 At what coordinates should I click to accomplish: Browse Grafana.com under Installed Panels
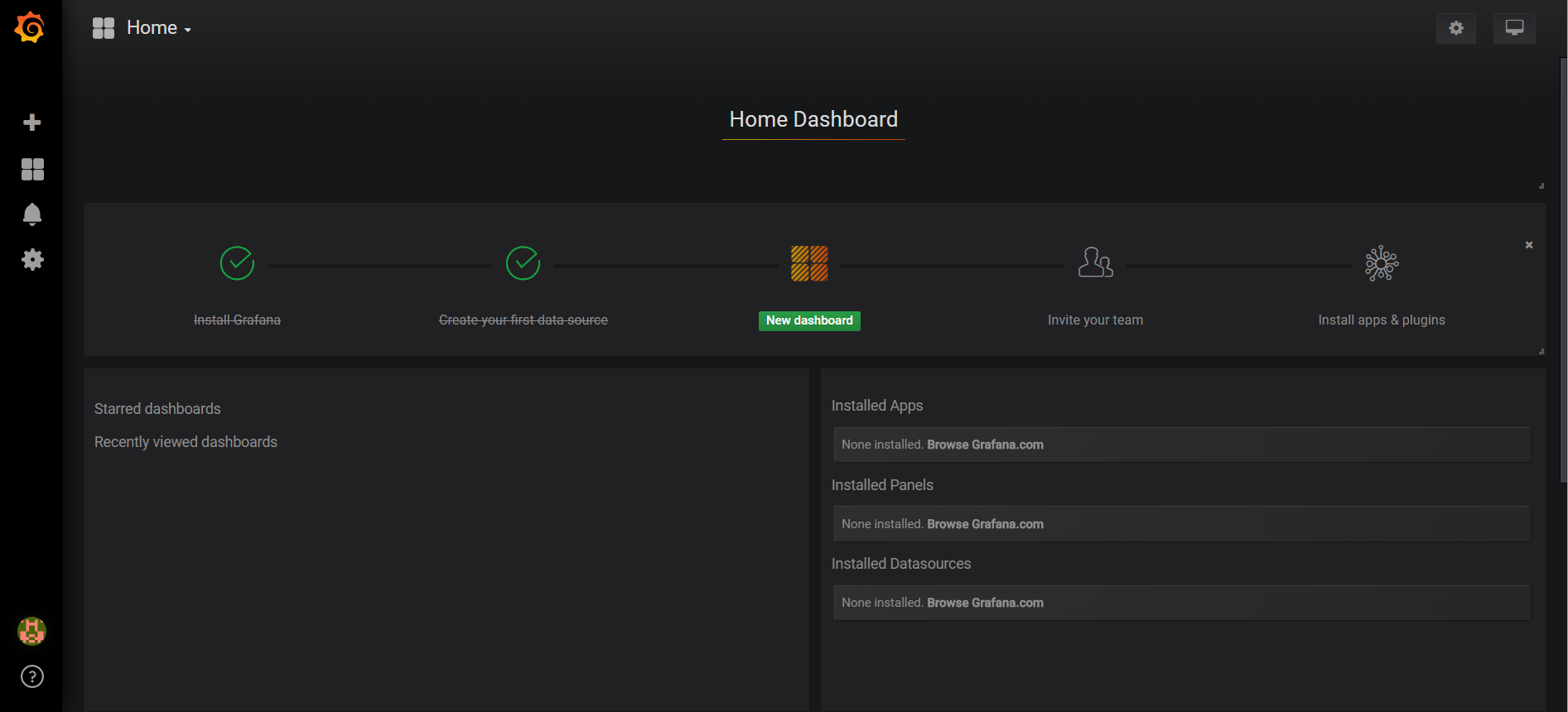tap(985, 524)
